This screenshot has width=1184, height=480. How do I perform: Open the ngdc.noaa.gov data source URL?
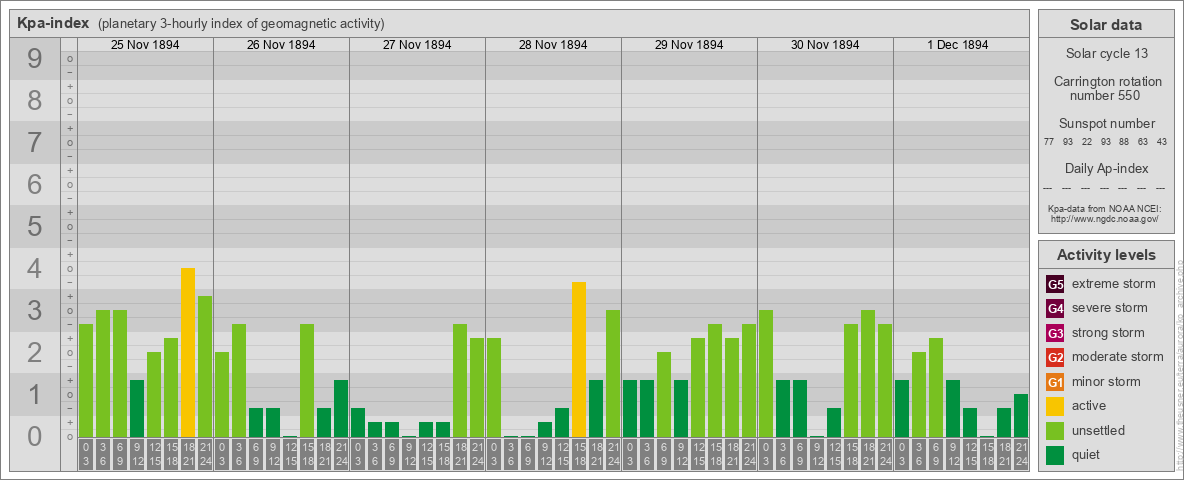[1106, 218]
